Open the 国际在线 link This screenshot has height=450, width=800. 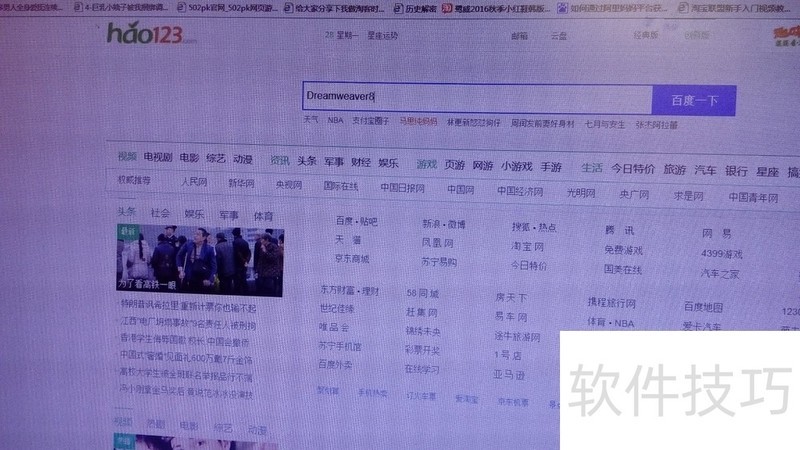tap(341, 186)
